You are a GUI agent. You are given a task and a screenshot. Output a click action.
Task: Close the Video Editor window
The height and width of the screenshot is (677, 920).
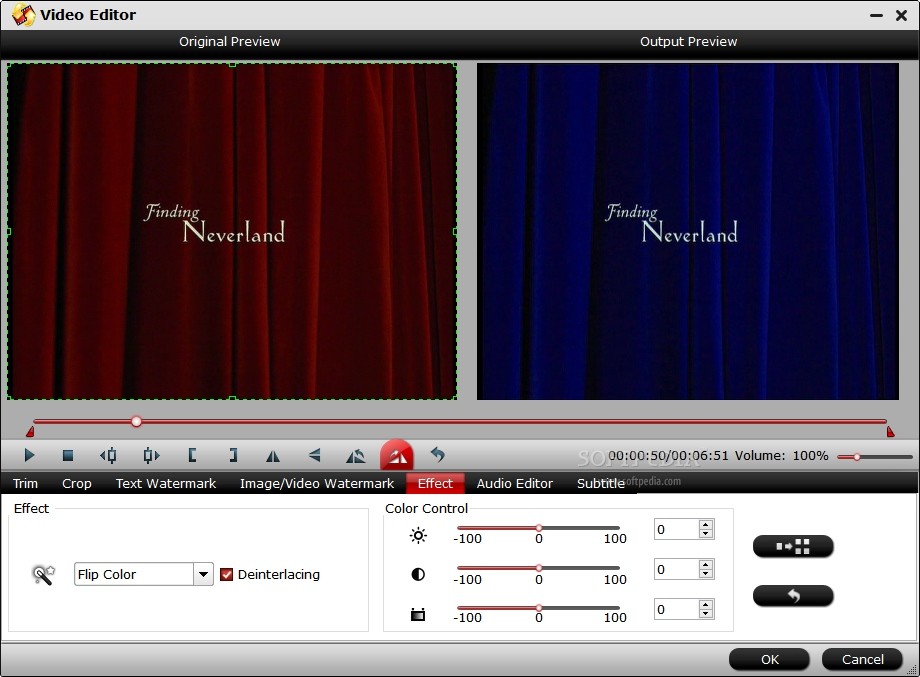(901, 15)
